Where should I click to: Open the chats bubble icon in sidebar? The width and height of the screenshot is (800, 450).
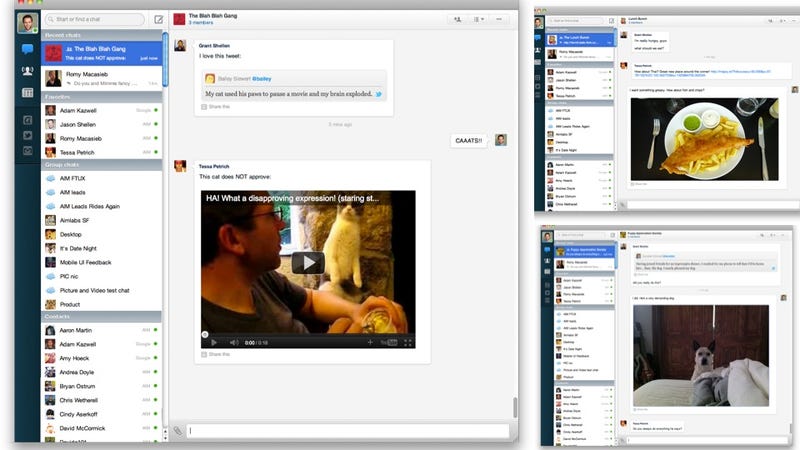click(x=28, y=49)
